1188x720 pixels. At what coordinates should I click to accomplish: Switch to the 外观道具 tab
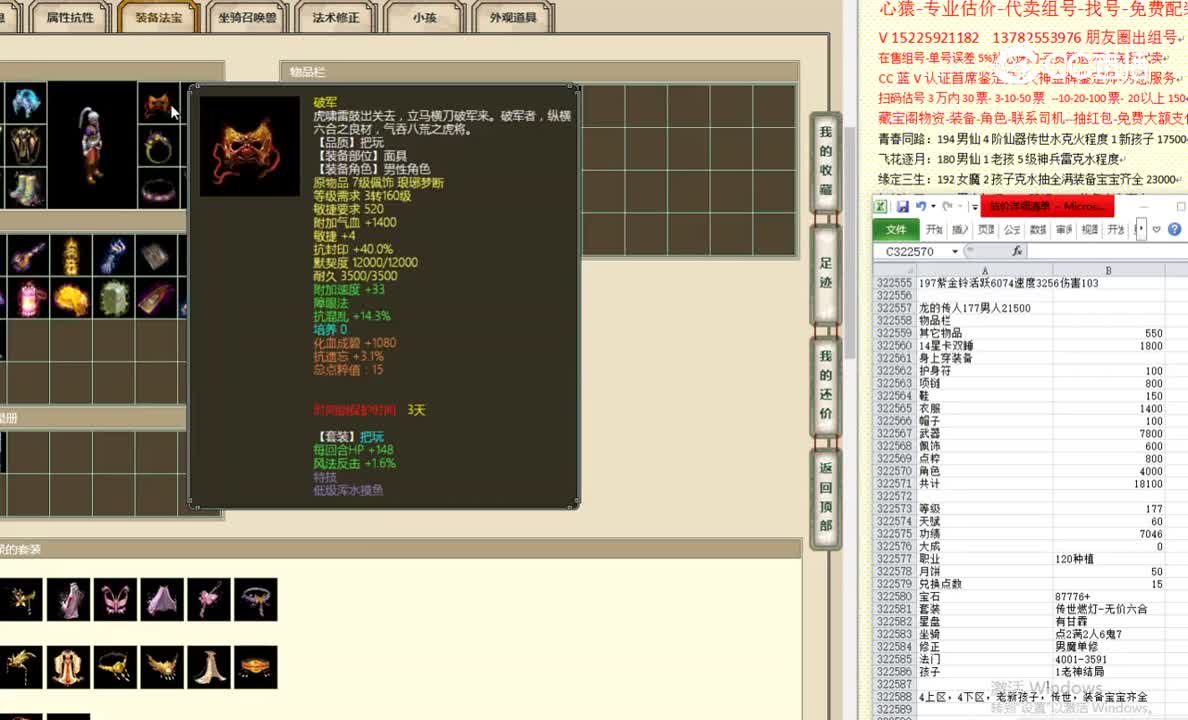(513, 17)
